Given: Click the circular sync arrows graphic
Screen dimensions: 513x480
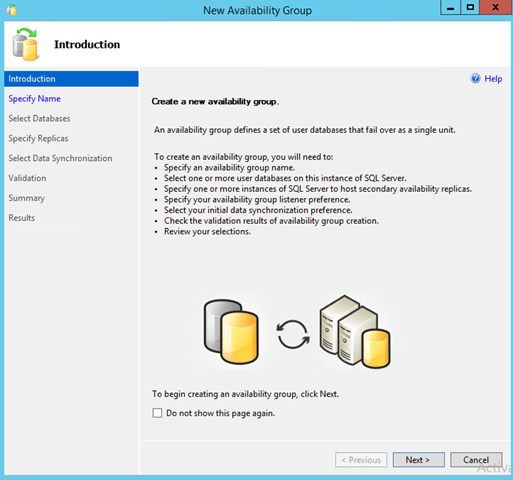Looking at the screenshot, I should [293, 334].
